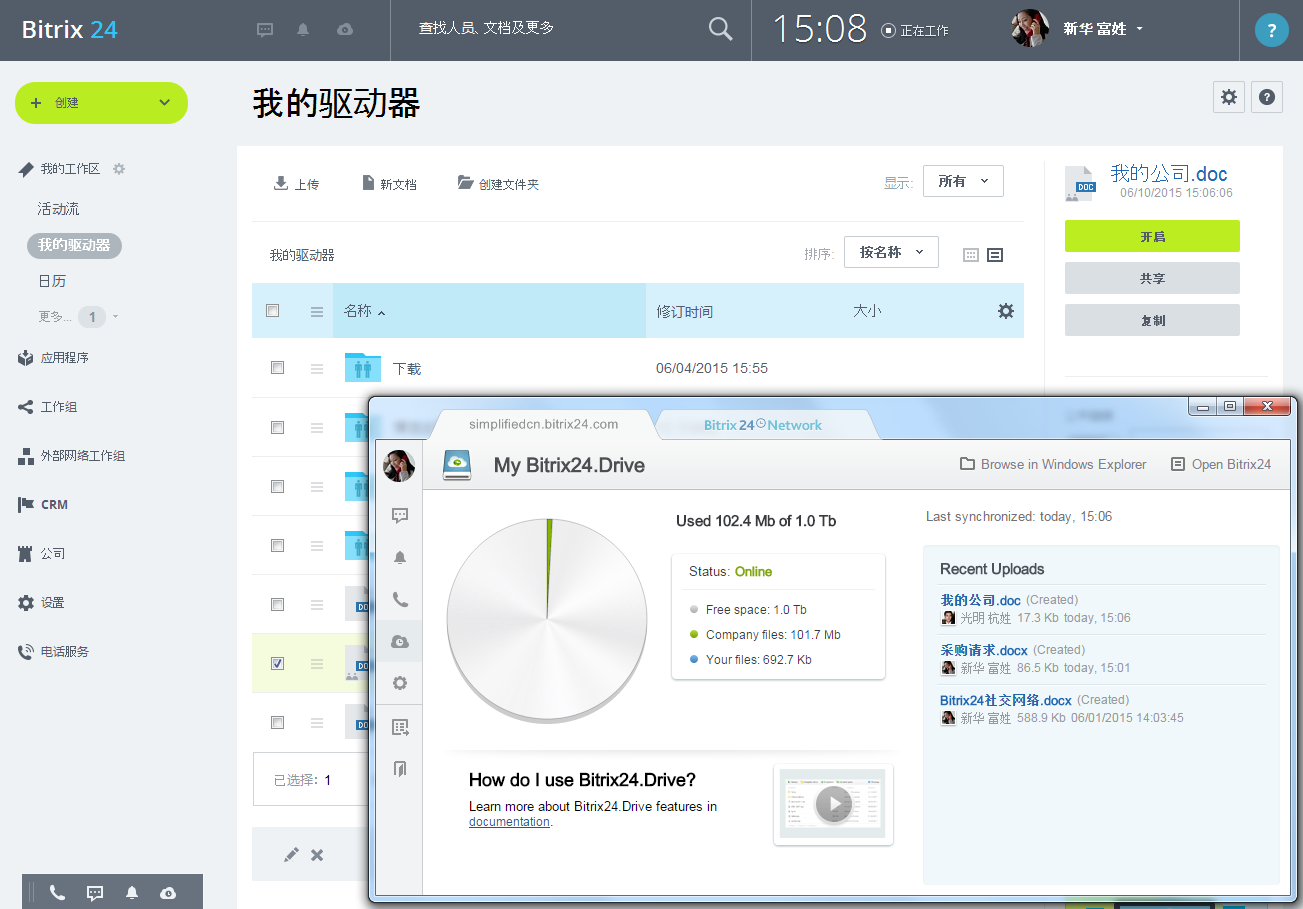Open phone icon in Drive window sidebar
The image size is (1303, 909).
400,600
